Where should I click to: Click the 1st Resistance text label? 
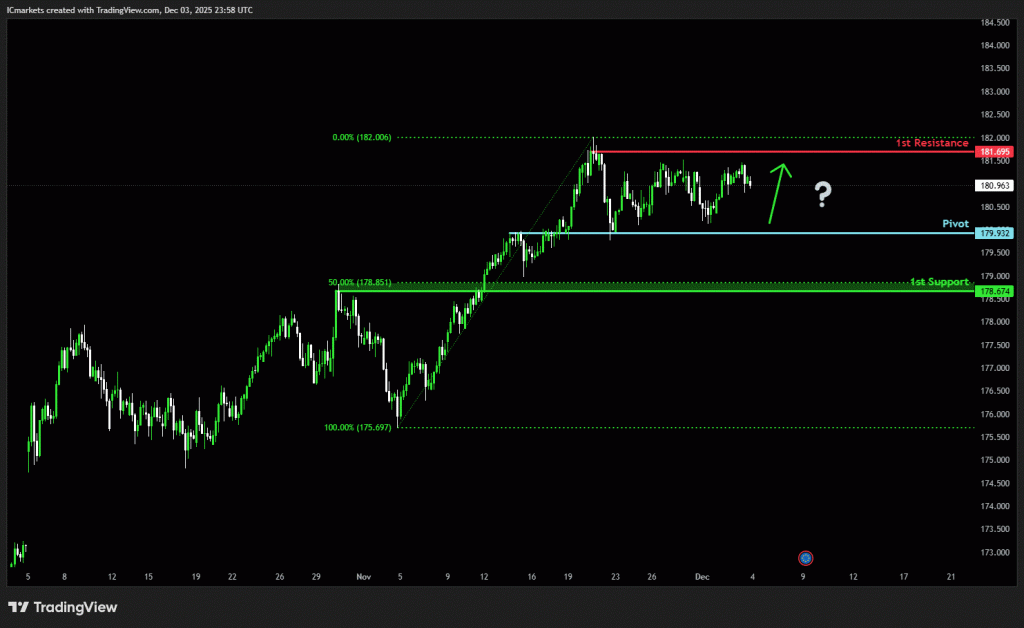[x=931, y=143]
